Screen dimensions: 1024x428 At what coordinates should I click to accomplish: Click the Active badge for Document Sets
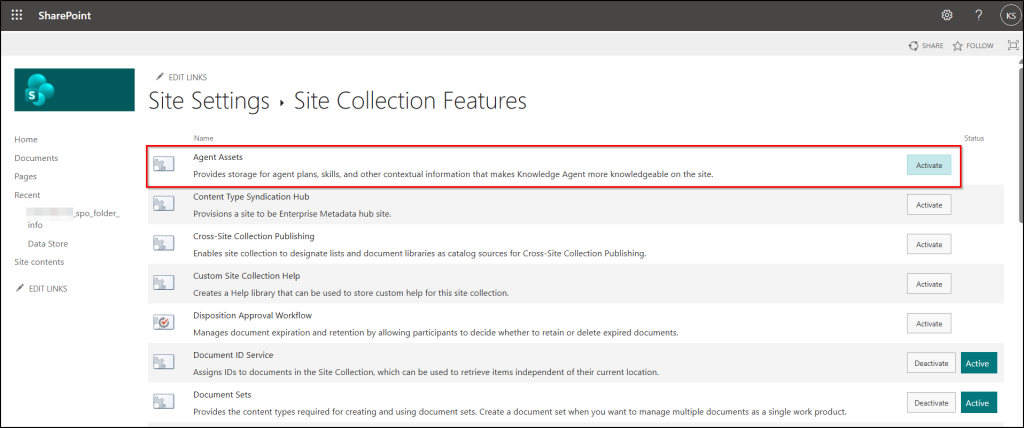pos(979,403)
